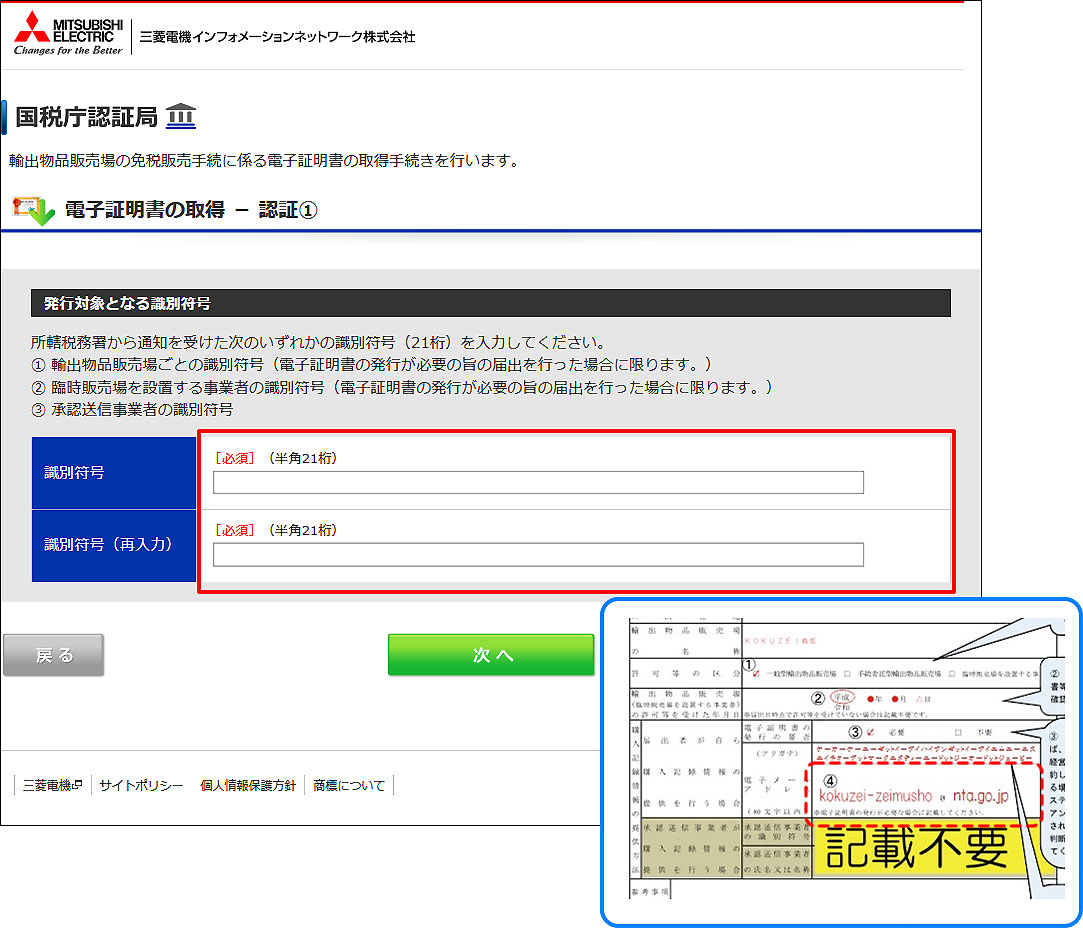The width and height of the screenshot is (1083, 928).
Task: Open the サイトポリシー footer link
Action: pos(141,786)
